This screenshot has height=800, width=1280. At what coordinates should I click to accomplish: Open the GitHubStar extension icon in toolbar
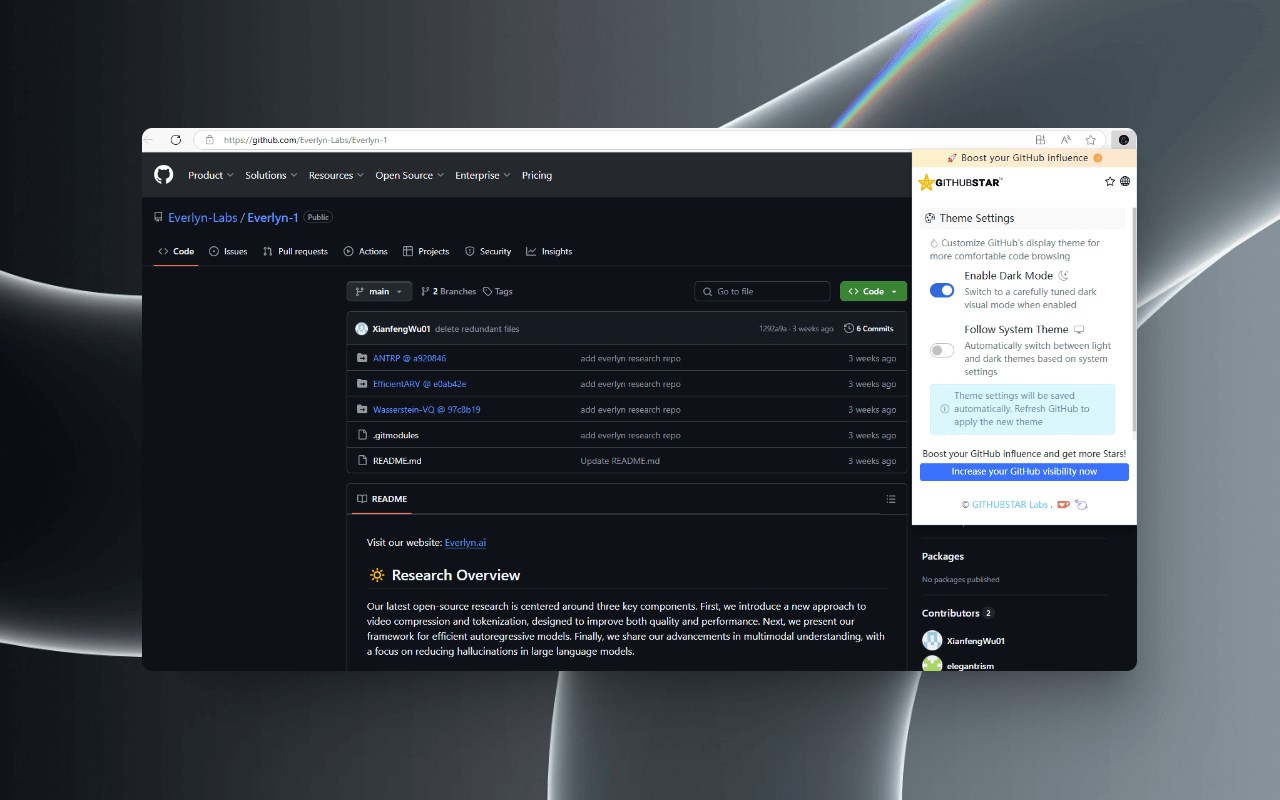[x=1124, y=140]
